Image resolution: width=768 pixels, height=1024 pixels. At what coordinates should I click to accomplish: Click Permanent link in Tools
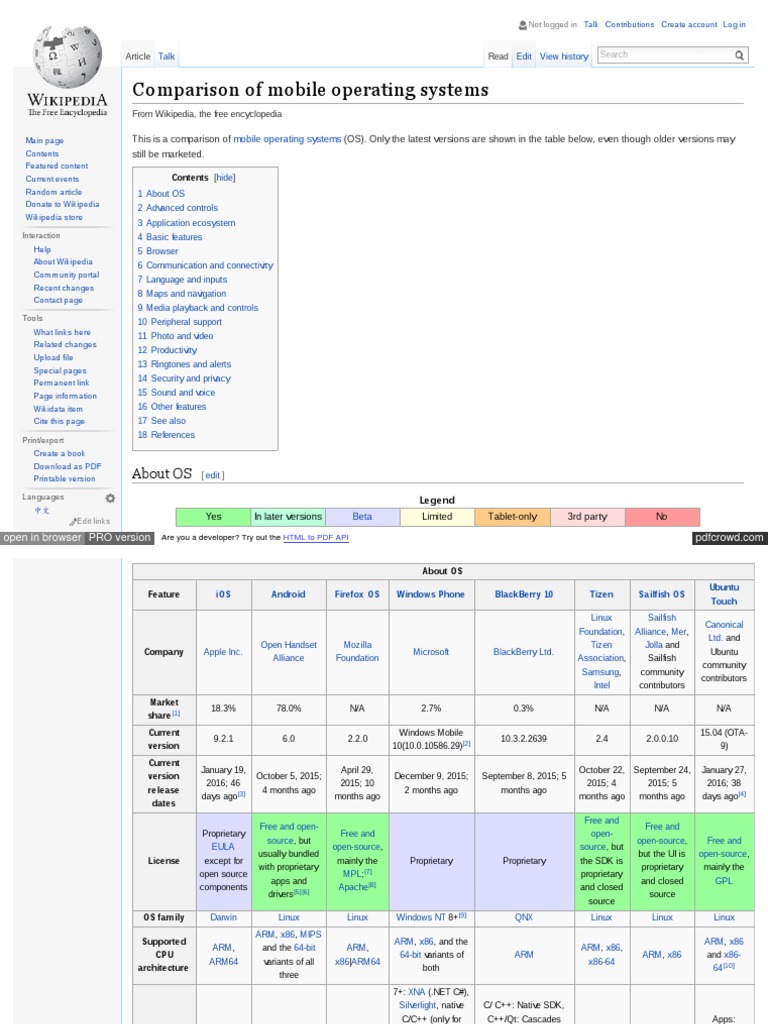[61, 383]
